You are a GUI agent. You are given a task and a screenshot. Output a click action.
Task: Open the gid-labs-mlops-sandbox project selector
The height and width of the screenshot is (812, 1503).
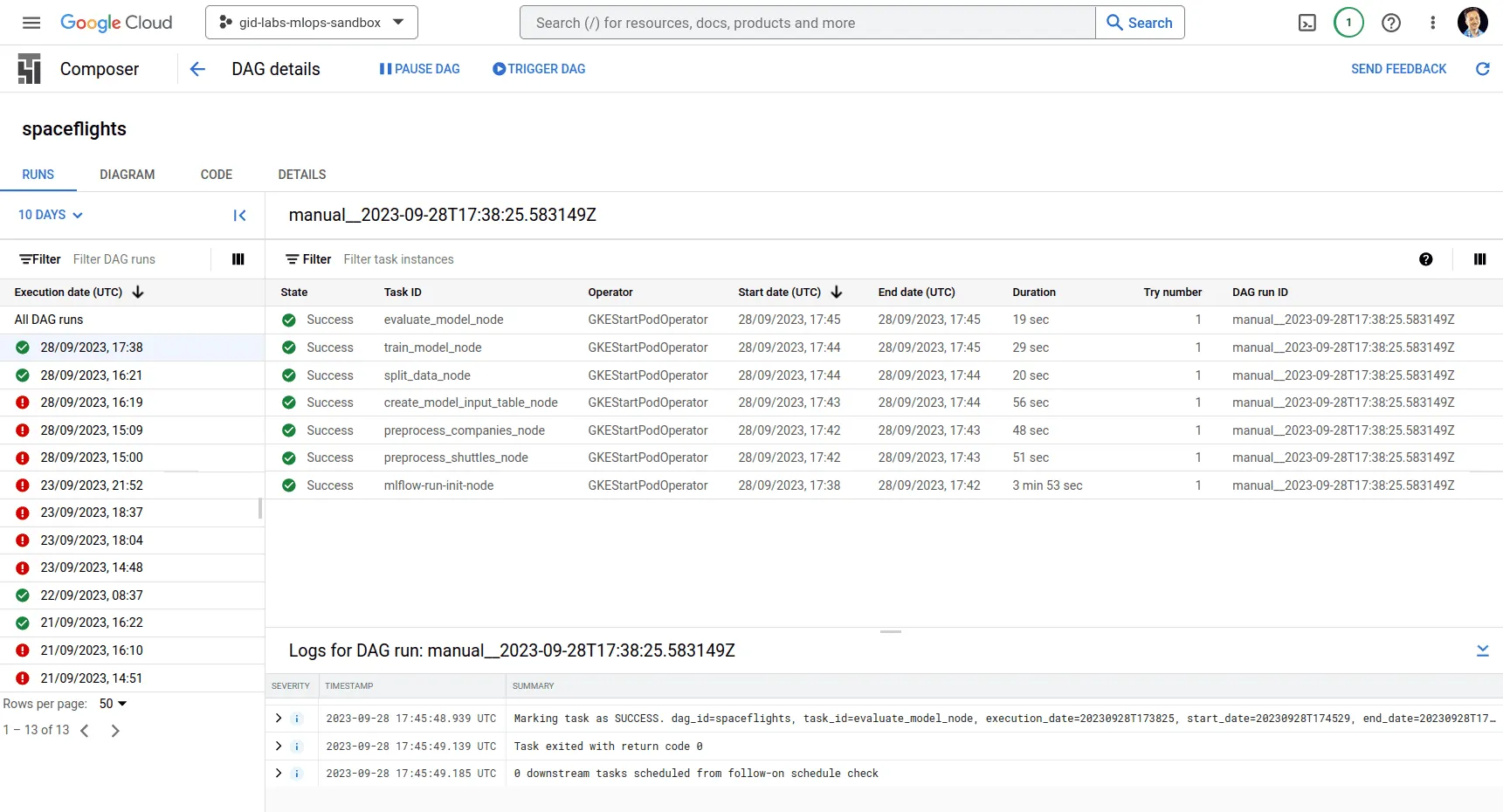pyautogui.click(x=311, y=23)
